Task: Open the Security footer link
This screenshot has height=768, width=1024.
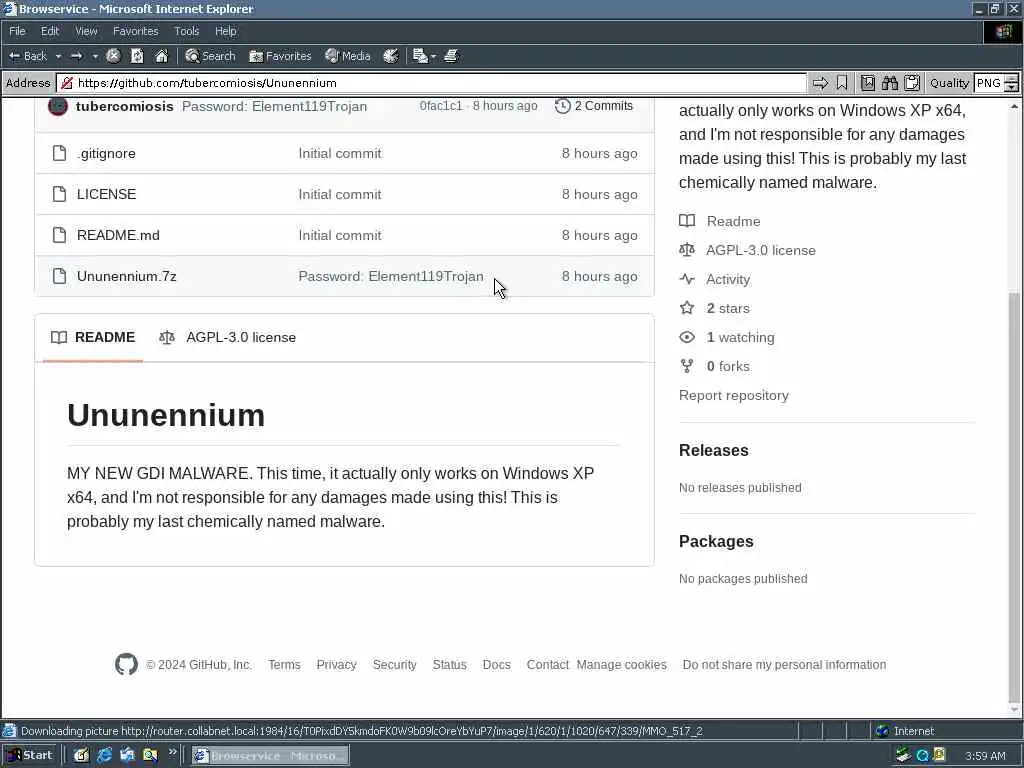Action: click(394, 665)
